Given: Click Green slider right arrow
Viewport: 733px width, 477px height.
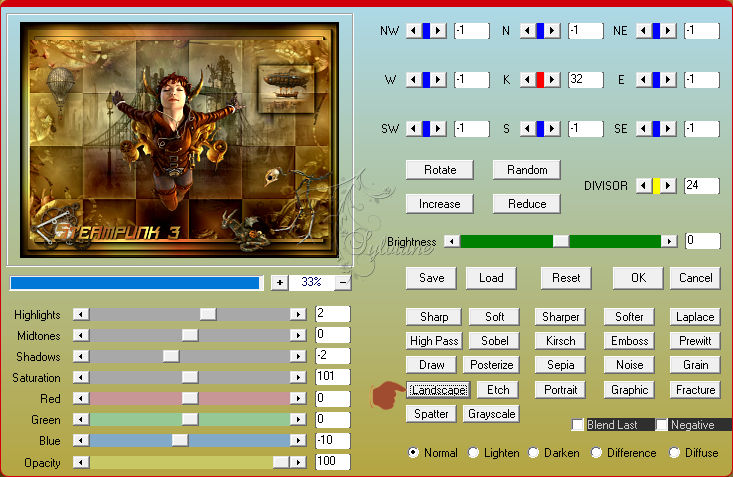Looking at the screenshot, I should (298, 419).
